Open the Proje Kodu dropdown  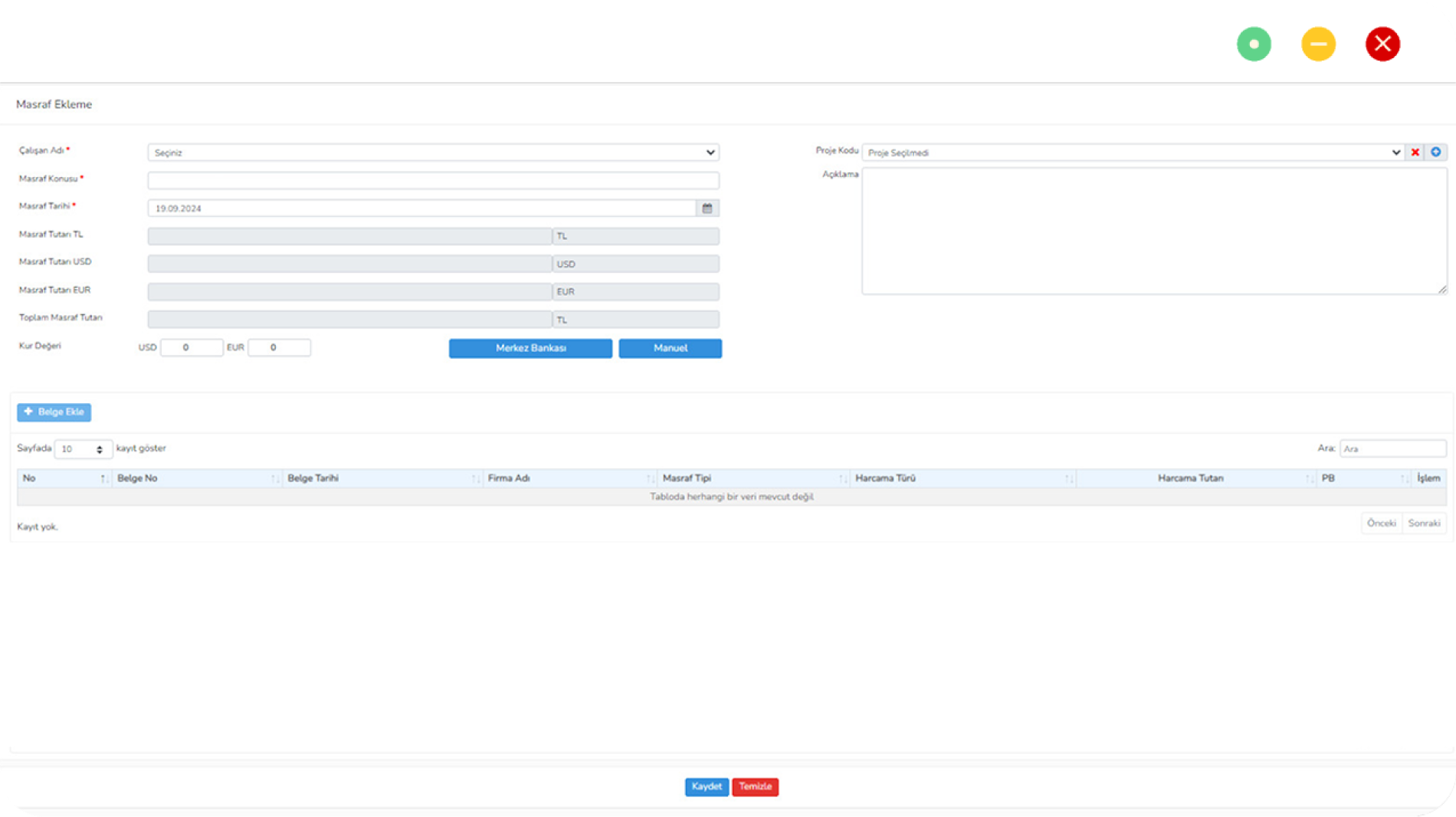pos(1133,153)
